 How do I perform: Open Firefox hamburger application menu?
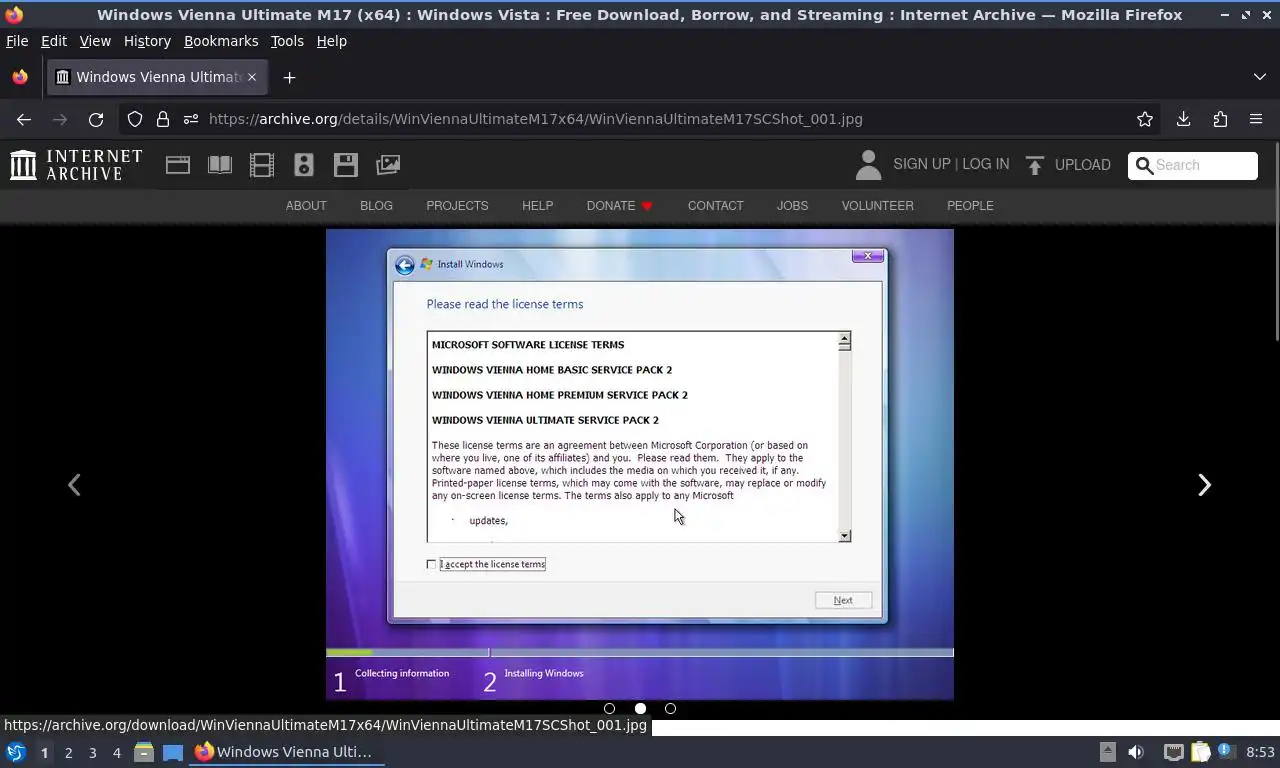(1256, 119)
